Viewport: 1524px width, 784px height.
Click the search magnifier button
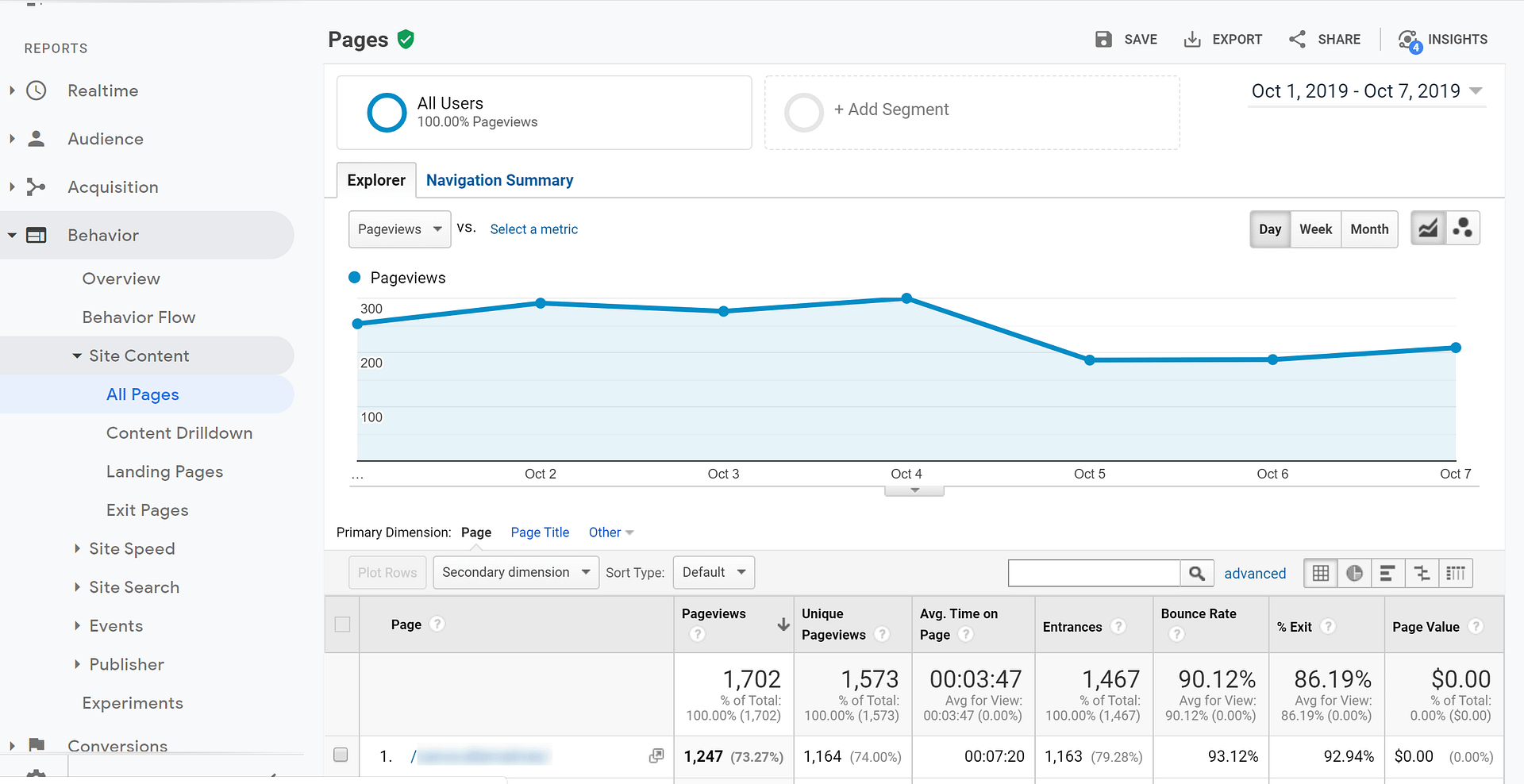coord(1197,573)
